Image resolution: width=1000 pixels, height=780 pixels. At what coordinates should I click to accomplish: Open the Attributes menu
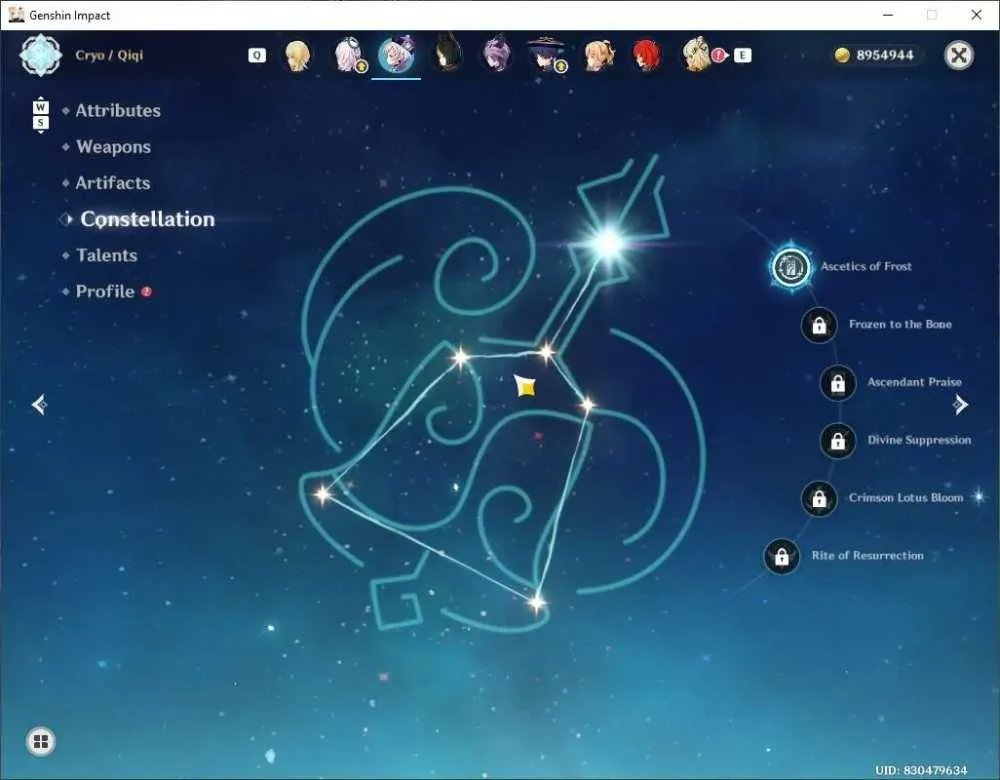[118, 110]
